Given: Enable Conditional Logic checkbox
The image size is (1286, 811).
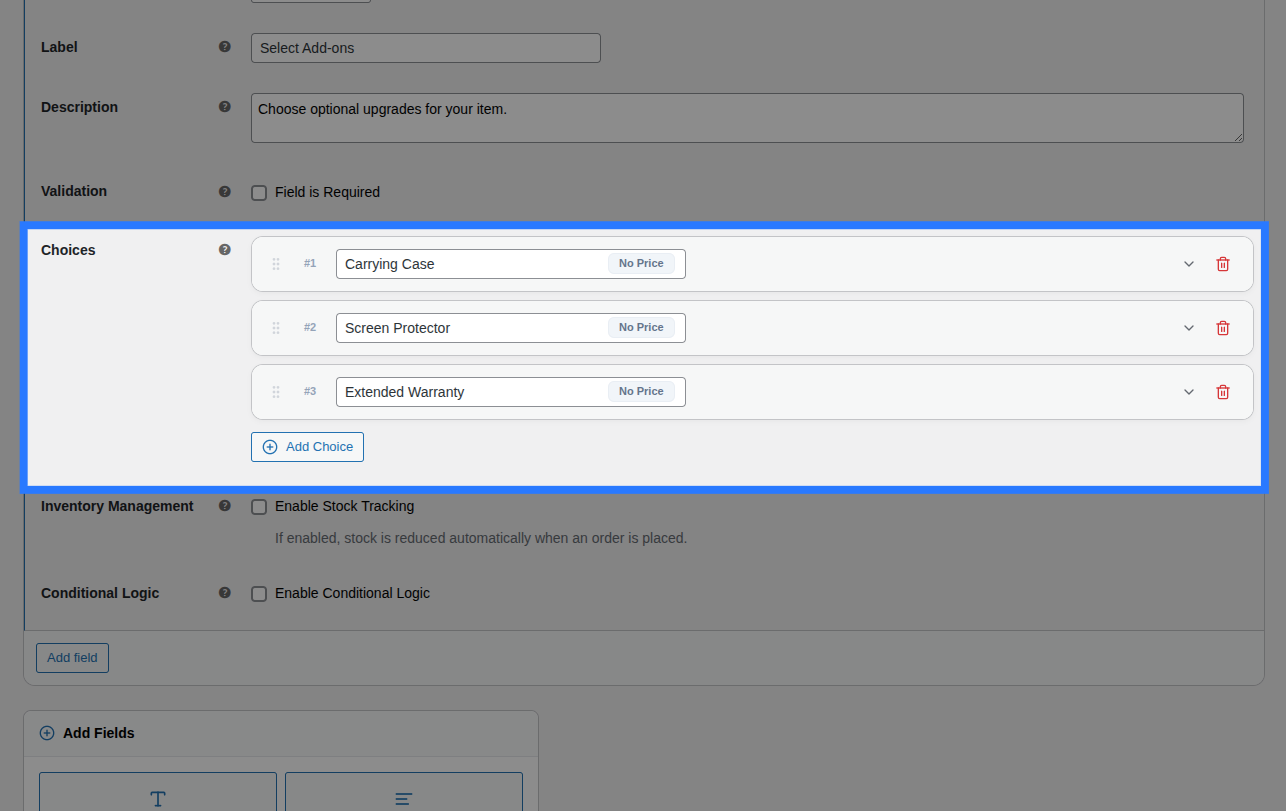Looking at the screenshot, I should coord(259,594).
